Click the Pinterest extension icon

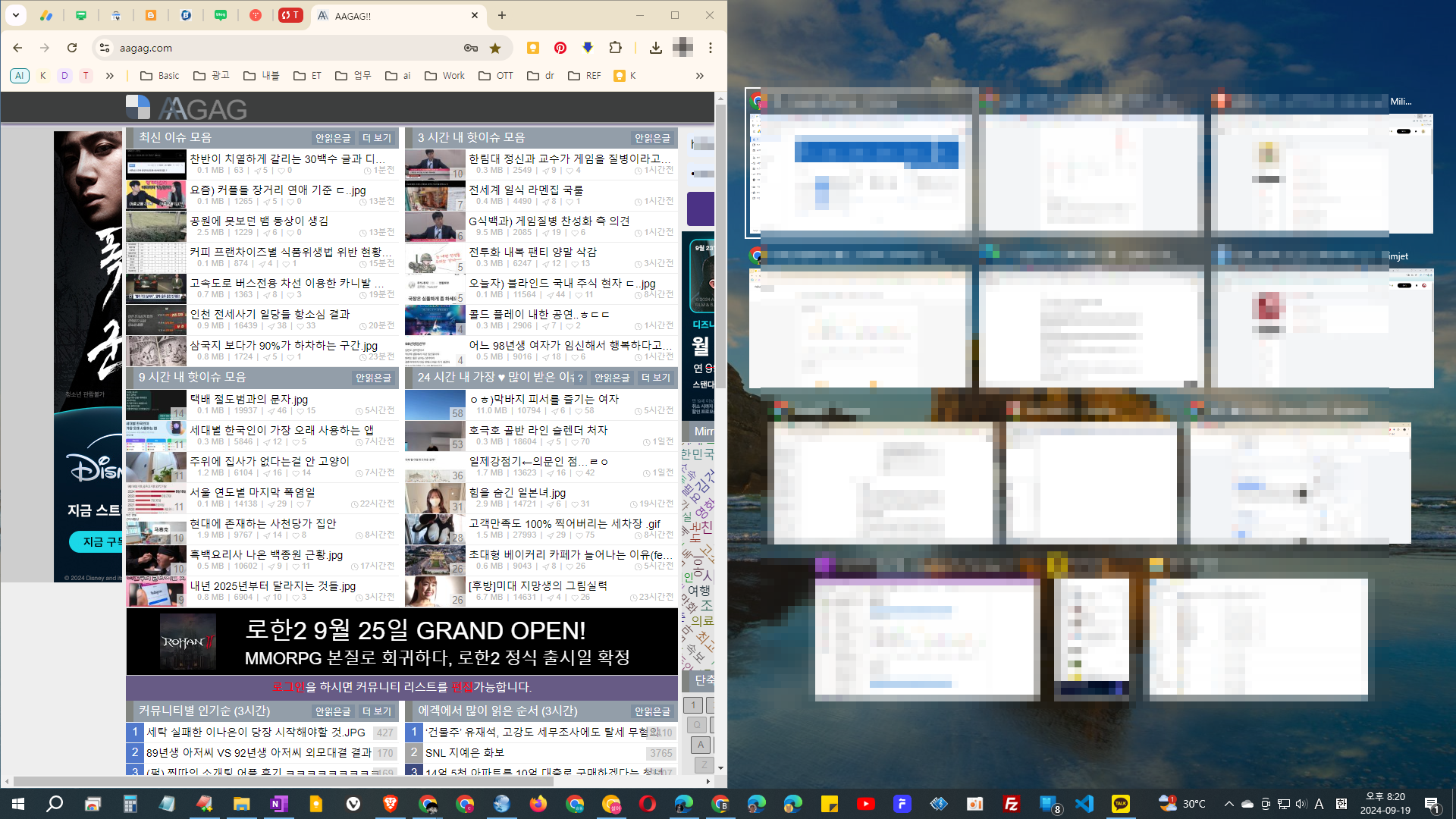pyautogui.click(x=560, y=48)
